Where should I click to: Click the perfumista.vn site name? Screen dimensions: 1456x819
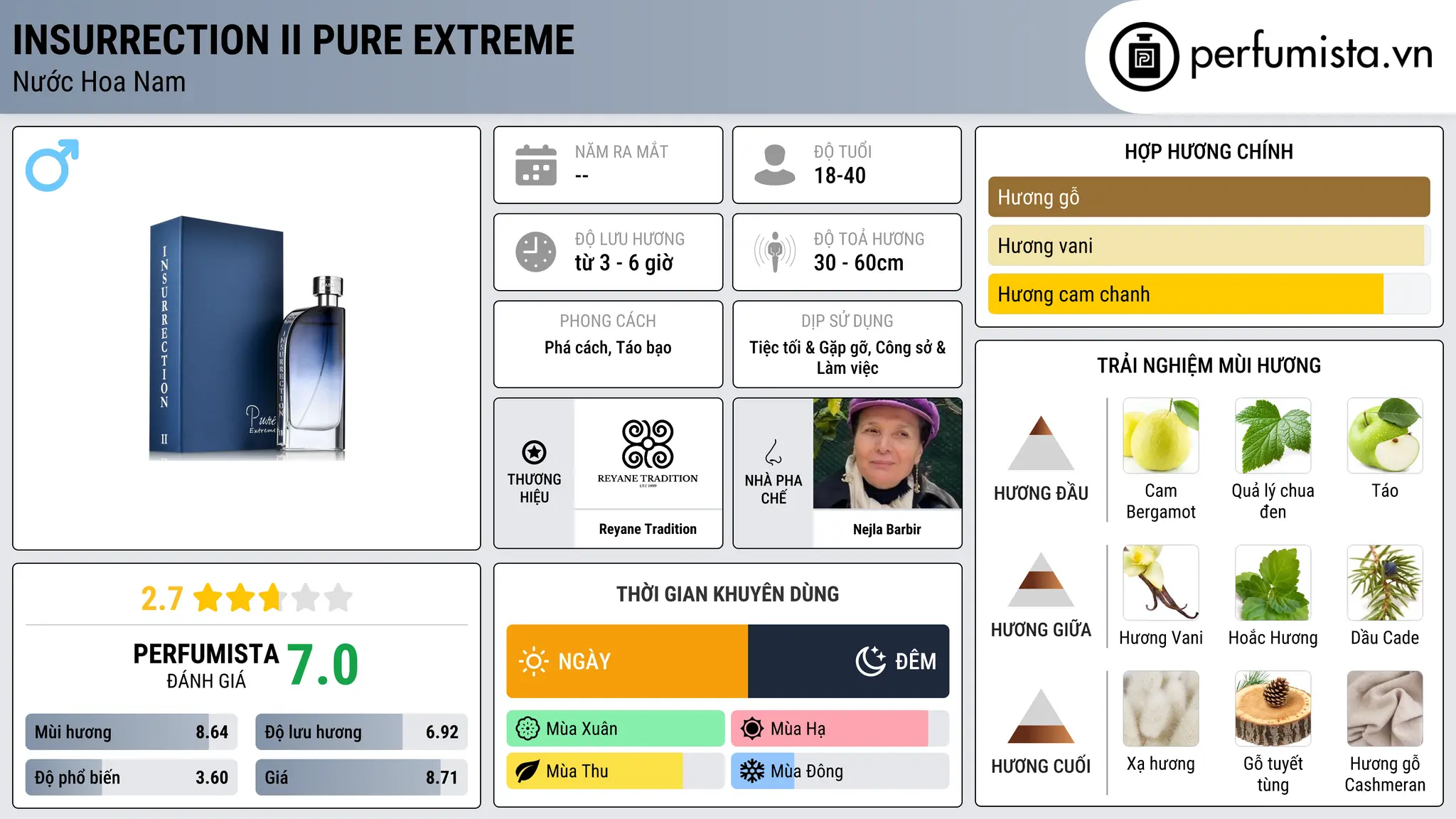tap(1311, 54)
